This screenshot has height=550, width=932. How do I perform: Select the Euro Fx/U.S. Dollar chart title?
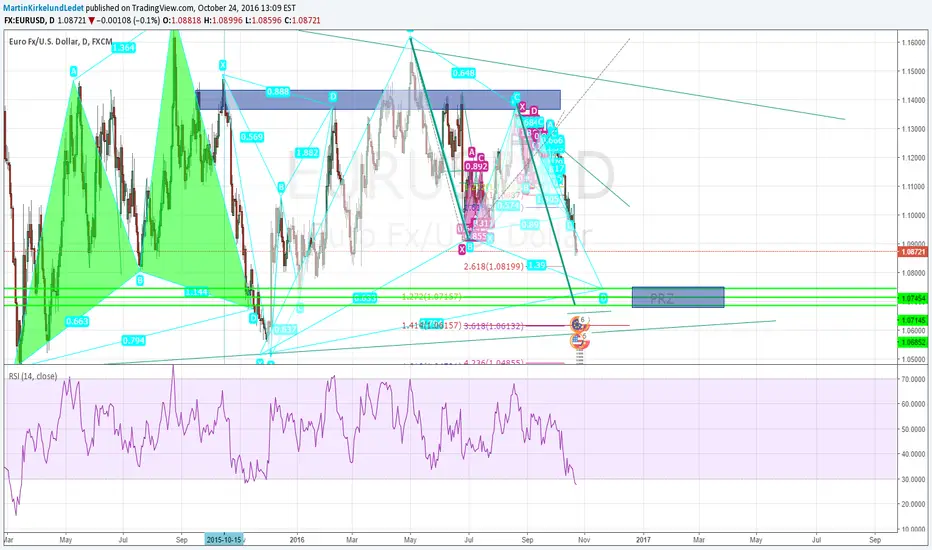click(x=61, y=42)
